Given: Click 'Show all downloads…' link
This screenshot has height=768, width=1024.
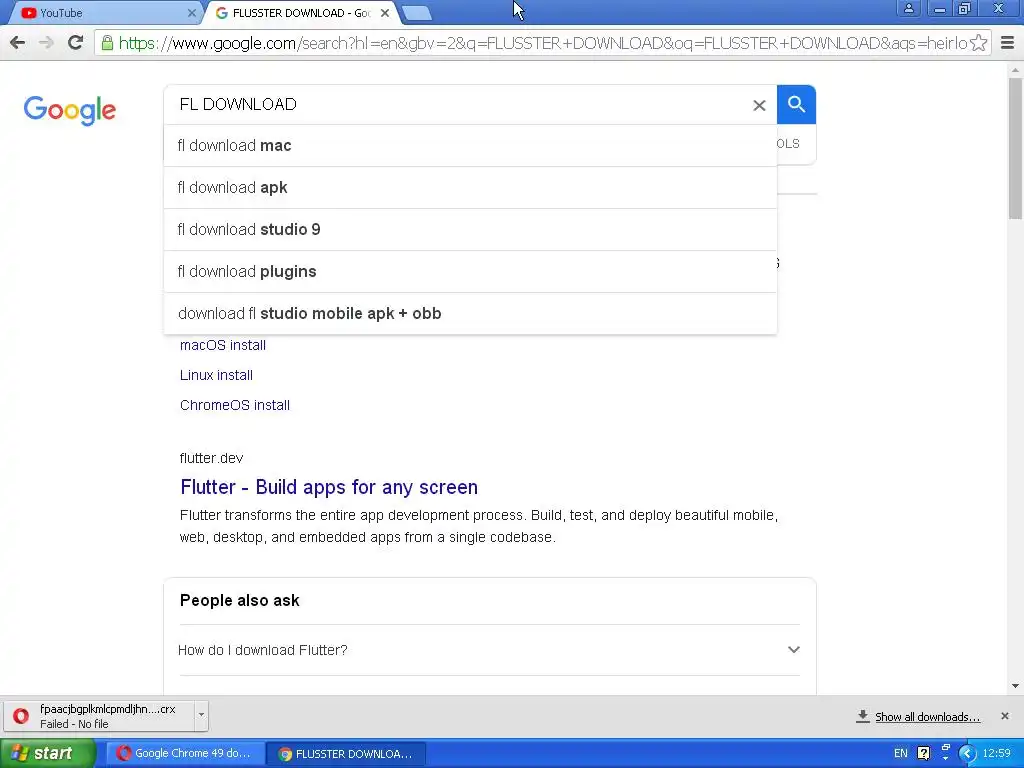Looking at the screenshot, I should click(x=927, y=717).
